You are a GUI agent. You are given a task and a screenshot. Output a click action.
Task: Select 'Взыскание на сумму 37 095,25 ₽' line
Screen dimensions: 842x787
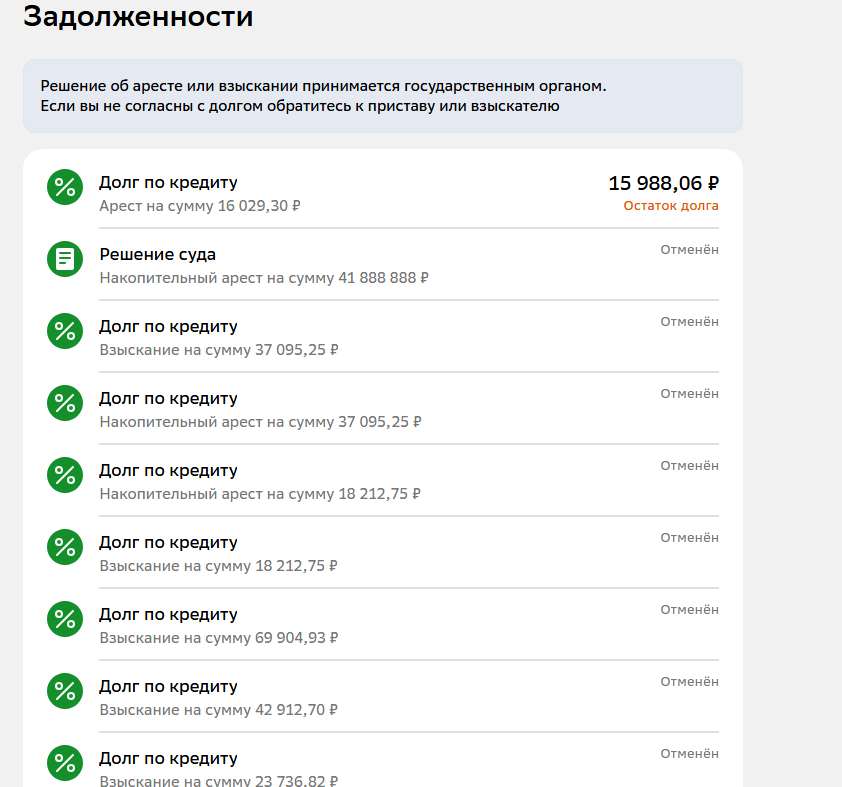219,350
